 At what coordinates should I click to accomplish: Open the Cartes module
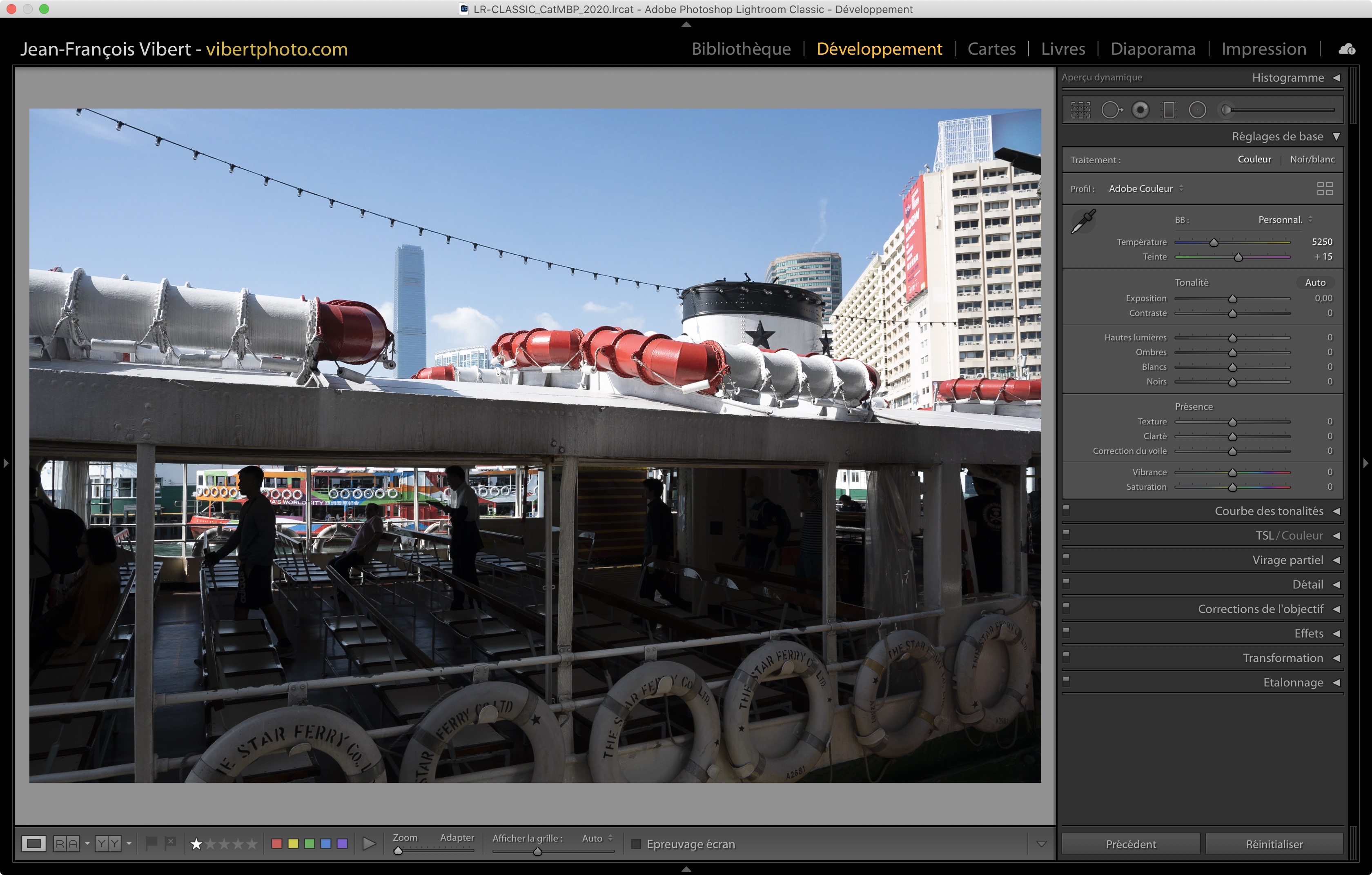(x=991, y=49)
